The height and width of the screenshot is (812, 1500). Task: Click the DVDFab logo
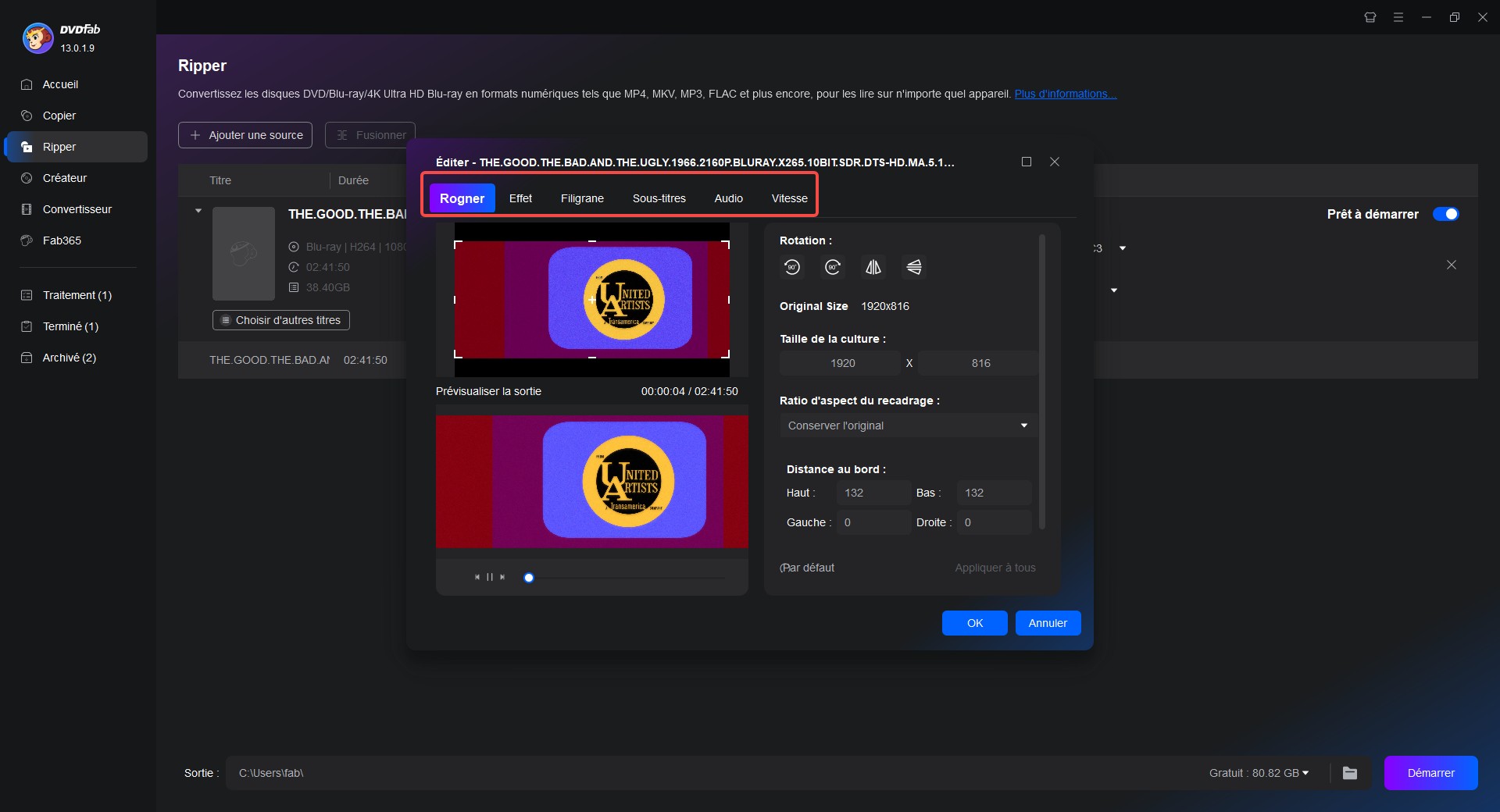coord(37,37)
